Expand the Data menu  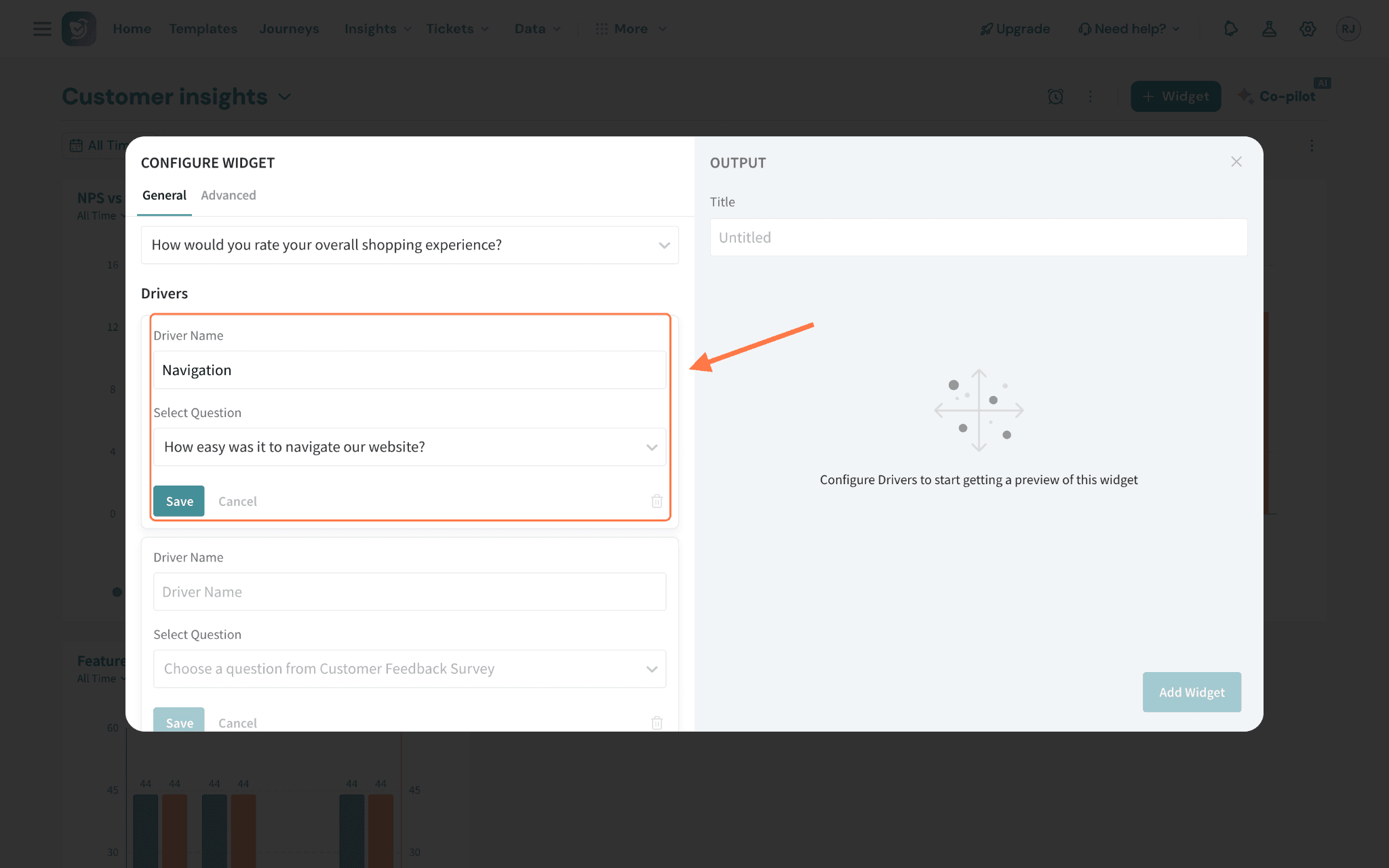[537, 28]
